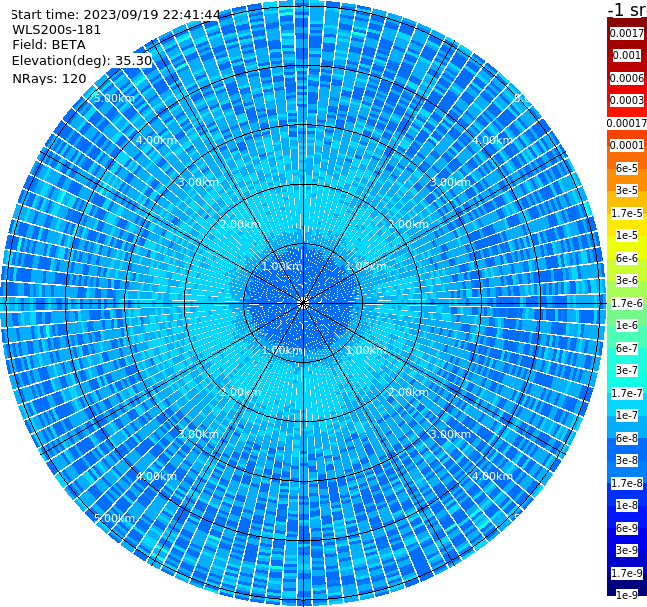Screen dimensions: 647x607
Task: Click the 3.00km label in lower-right quadrant
Action: coord(450,434)
